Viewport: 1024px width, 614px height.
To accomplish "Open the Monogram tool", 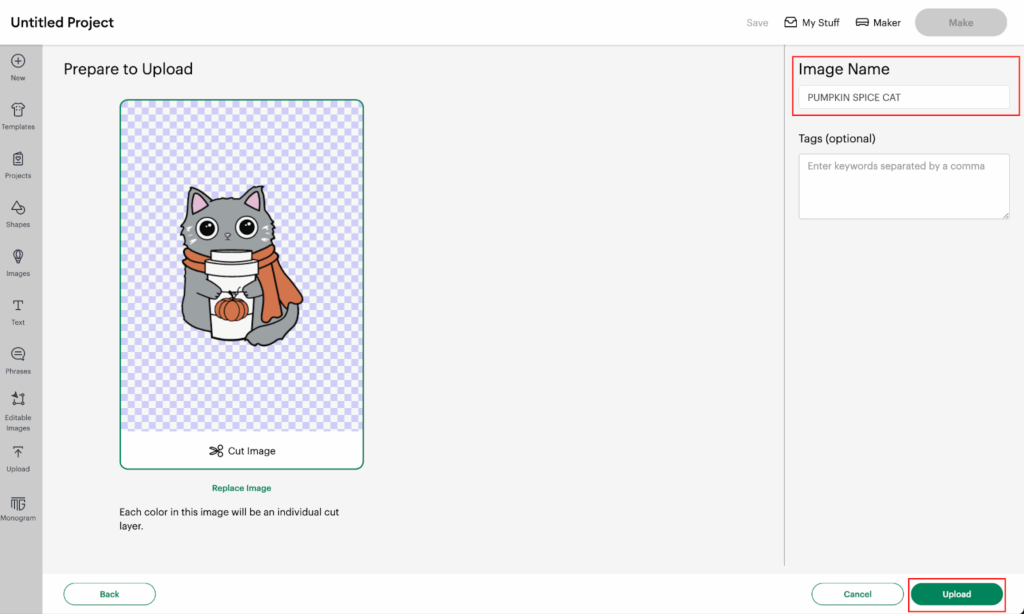I will pyautogui.click(x=18, y=503).
